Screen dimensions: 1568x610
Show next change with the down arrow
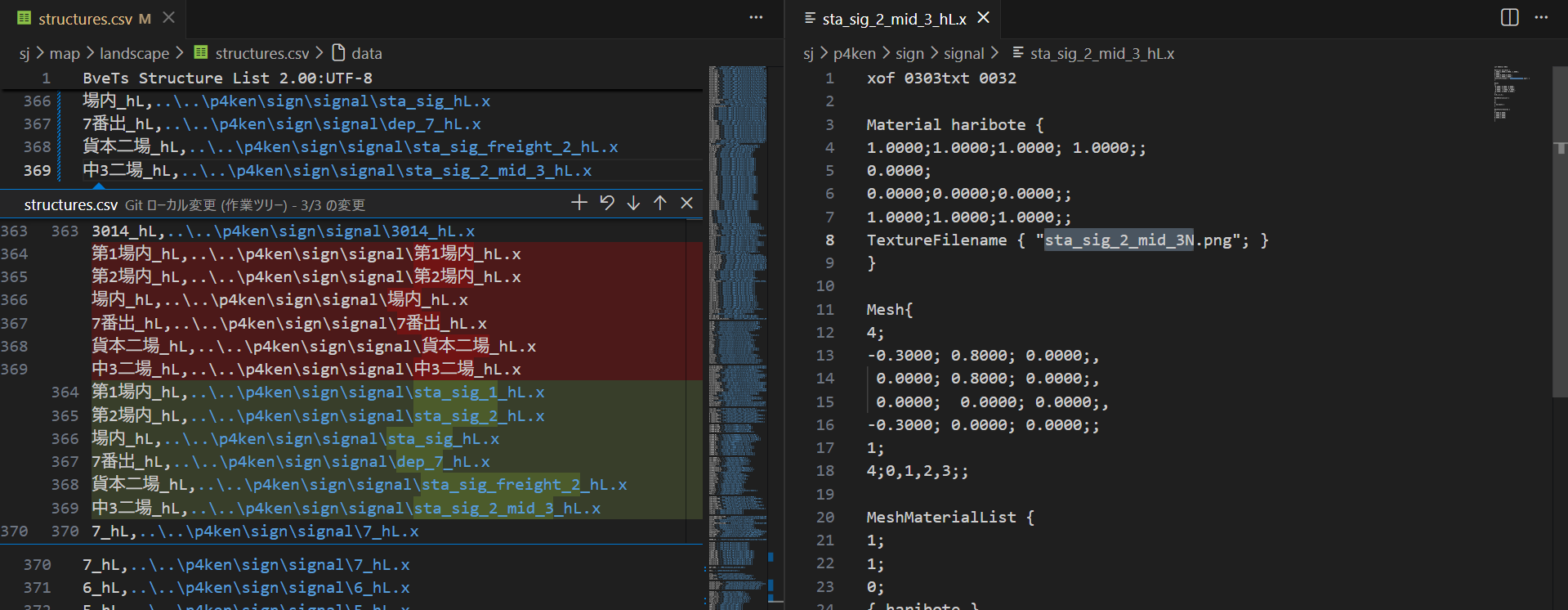tap(633, 203)
